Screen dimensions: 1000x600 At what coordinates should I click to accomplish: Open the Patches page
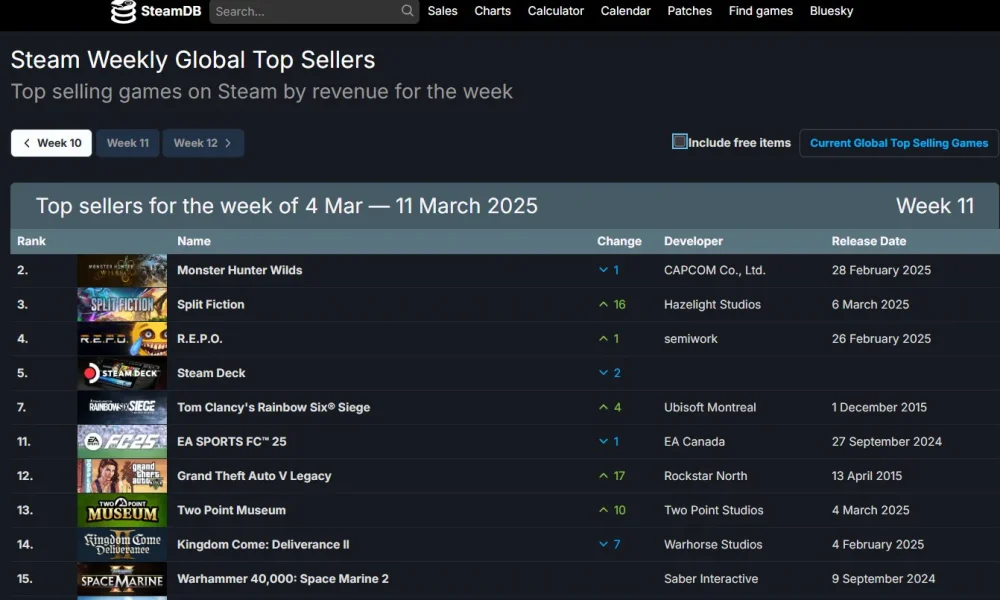pyautogui.click(x=689, y=11)
